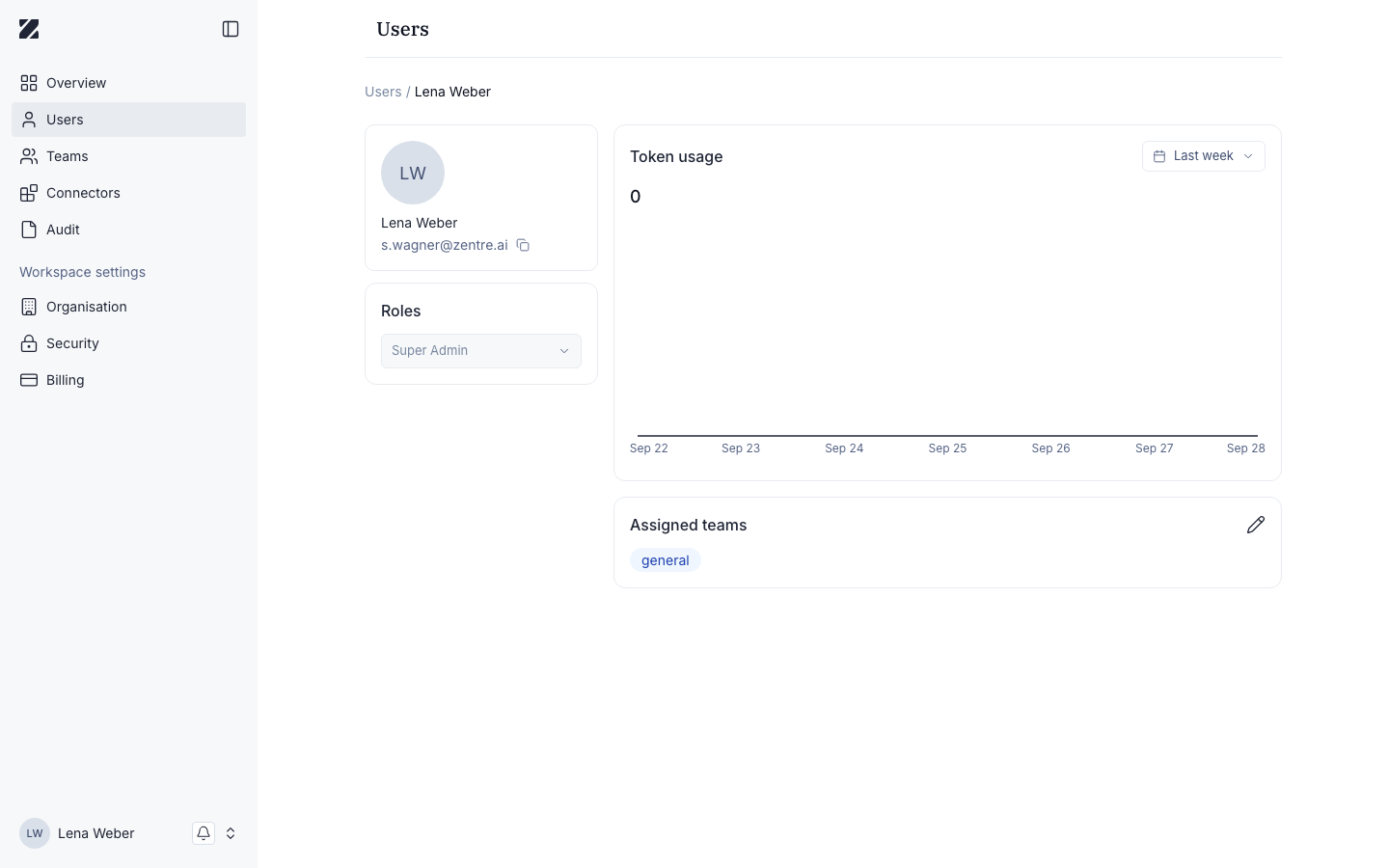
Task: Click the Billing card icon
Action: 29,380
